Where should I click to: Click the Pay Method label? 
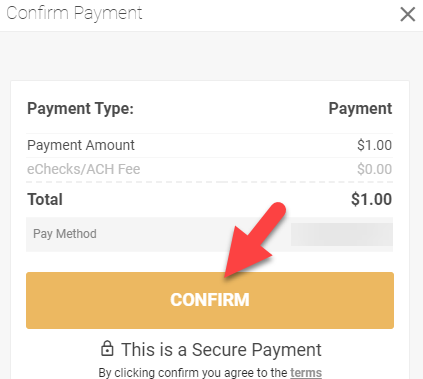pyautogui.click(x=65, y=234)
